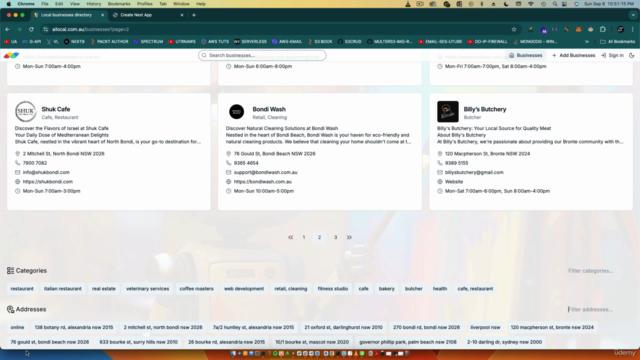The height and width of the screenshot is (360, 640).
Task: Click the Bondi Wash title
Action: pyautogui.click(x=269, y=109)
